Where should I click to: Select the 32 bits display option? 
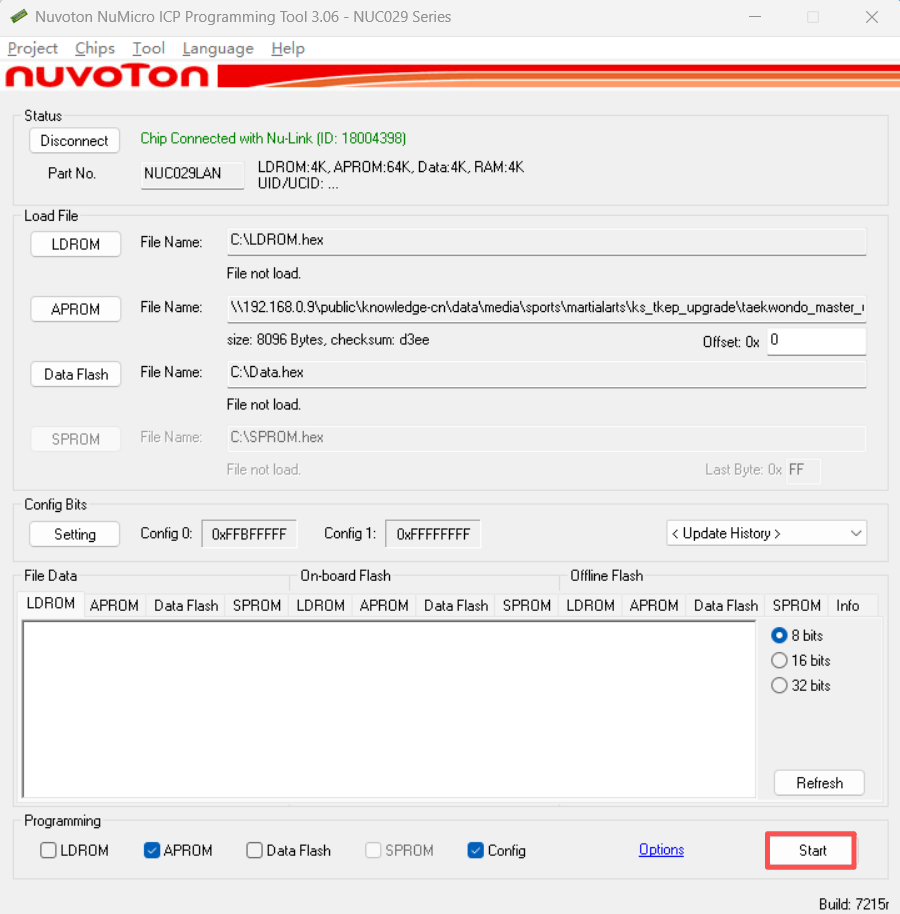(780, 686)
